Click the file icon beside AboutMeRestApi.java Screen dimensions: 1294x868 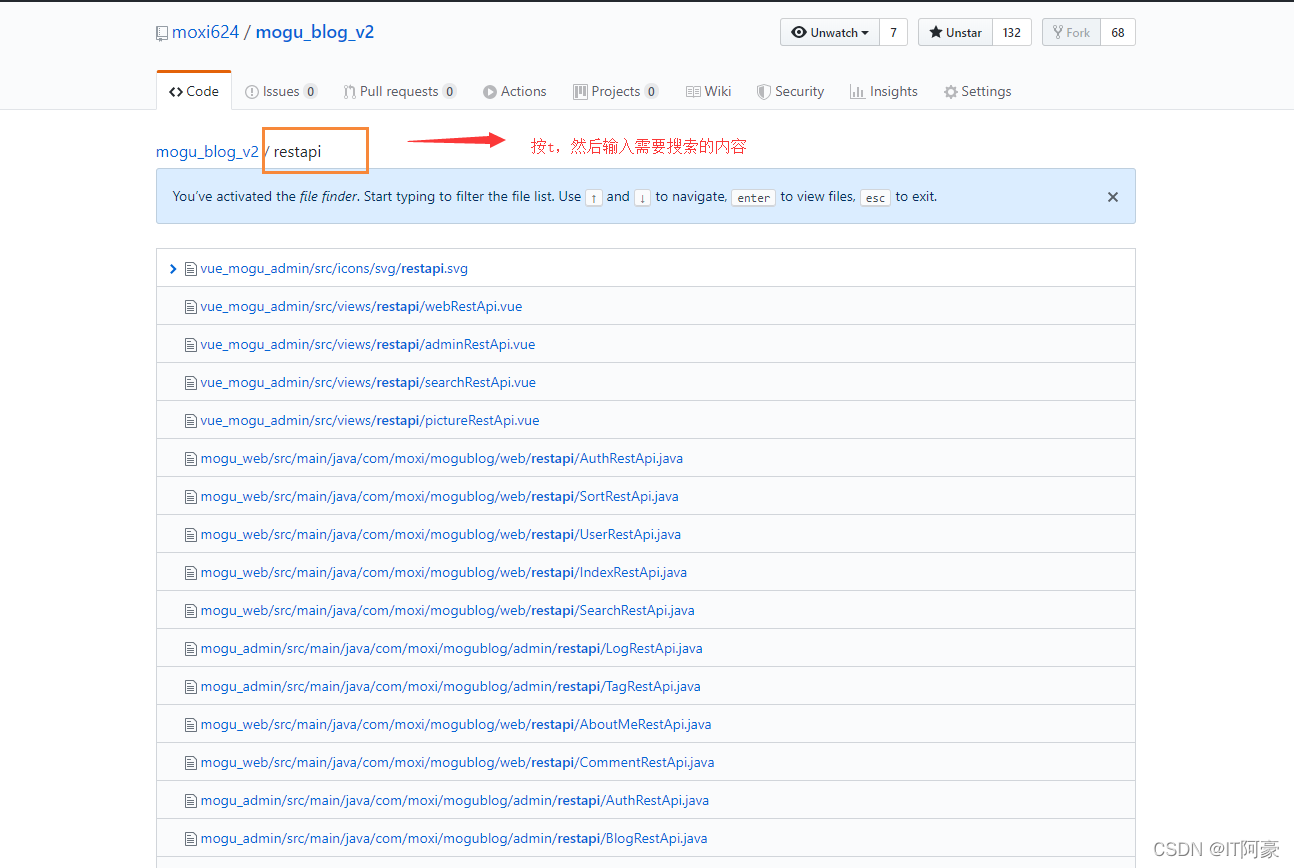point(190,725)
